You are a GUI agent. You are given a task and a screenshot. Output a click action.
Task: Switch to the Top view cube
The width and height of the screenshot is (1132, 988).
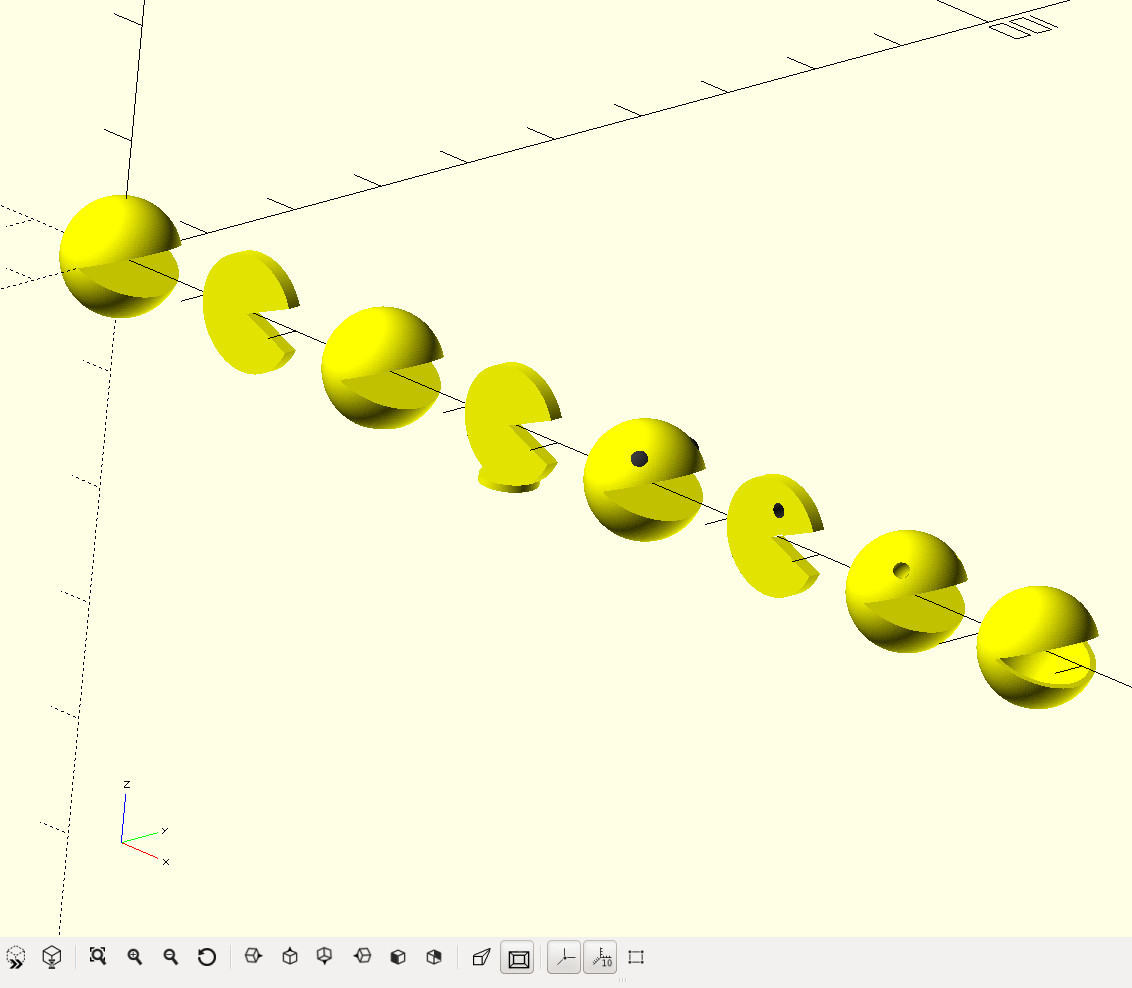pos(289,956)
